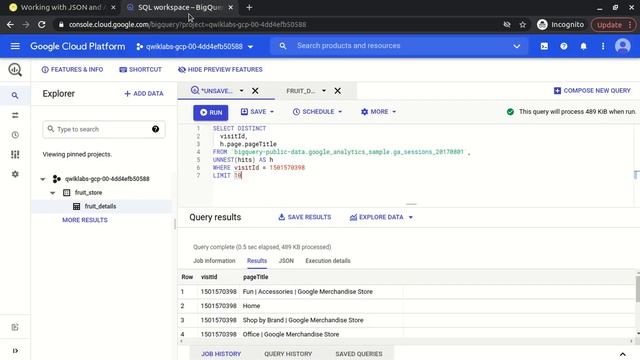Go back in the browser
Viewport: 640px width, 360px height.
tap(10, 24)
